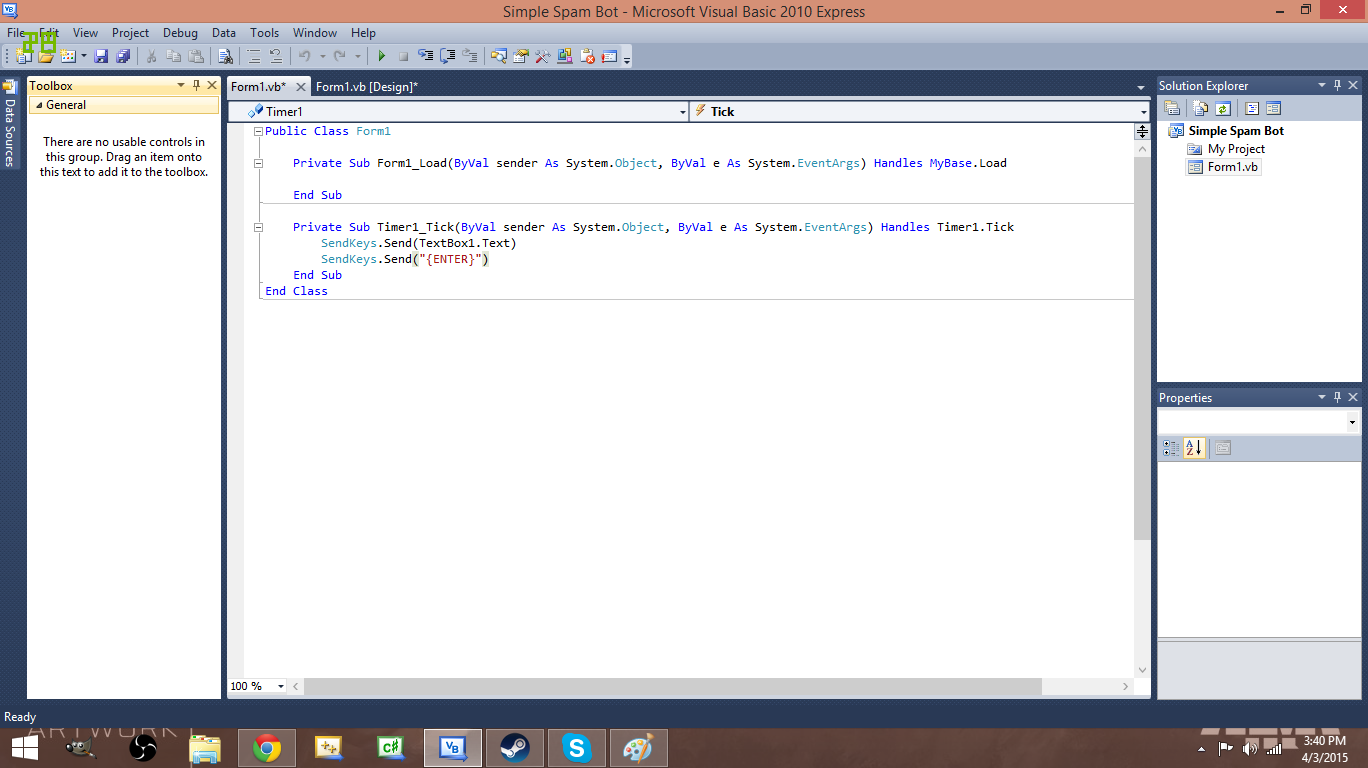
Task: Open Steam from the Windows taskbar
Action: 515,747
